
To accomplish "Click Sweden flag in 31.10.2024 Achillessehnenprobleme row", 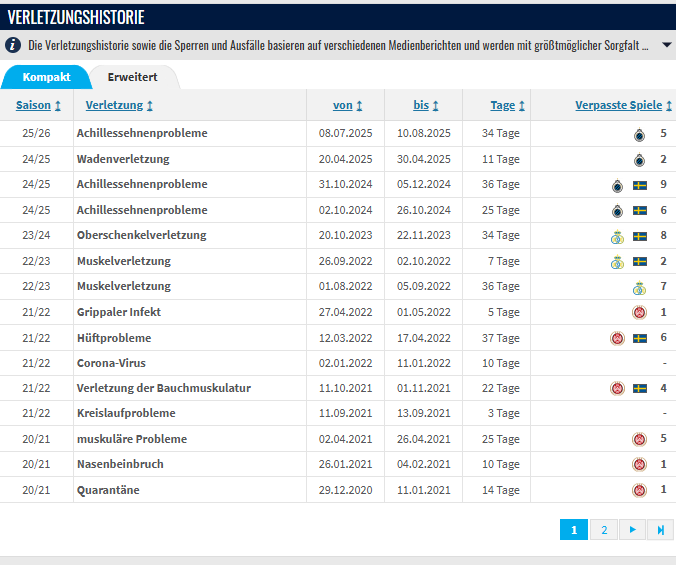I will [640, 186].
